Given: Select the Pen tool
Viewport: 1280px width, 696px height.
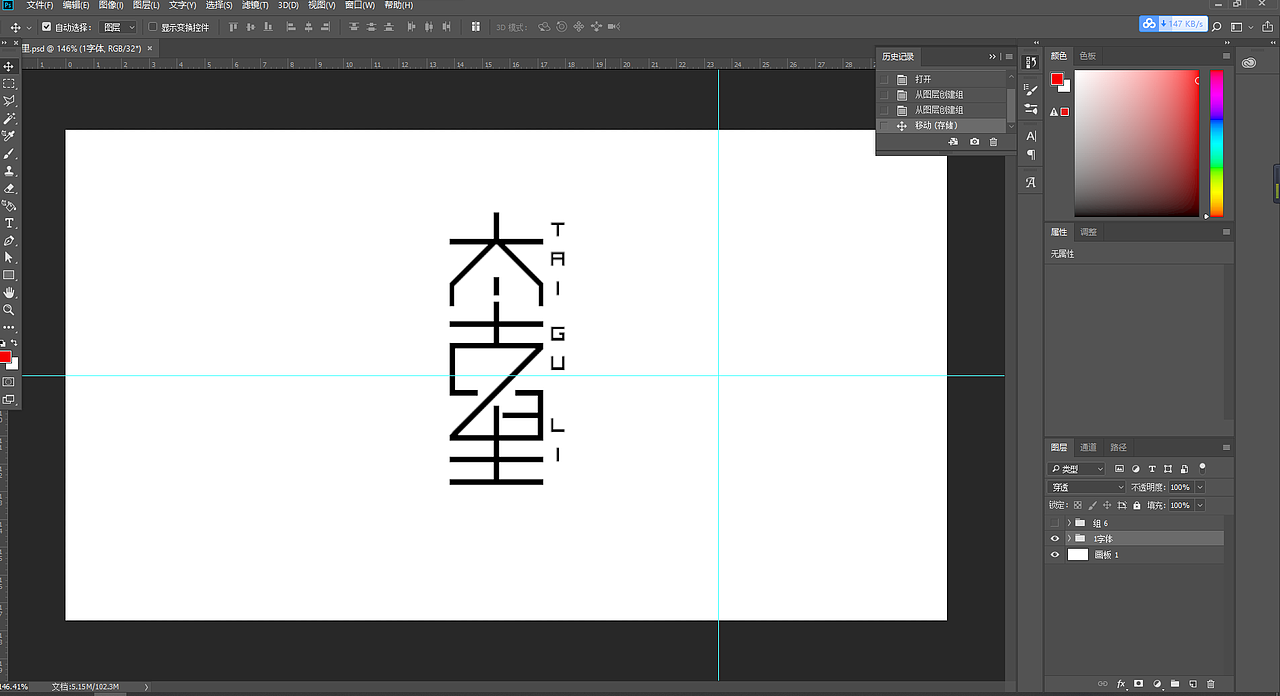Looking at the screenshot, I should pos(9,241).
